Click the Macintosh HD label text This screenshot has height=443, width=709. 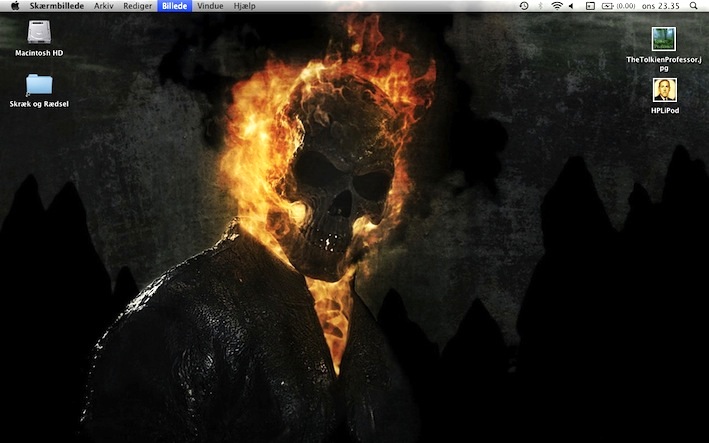[39, 53]
